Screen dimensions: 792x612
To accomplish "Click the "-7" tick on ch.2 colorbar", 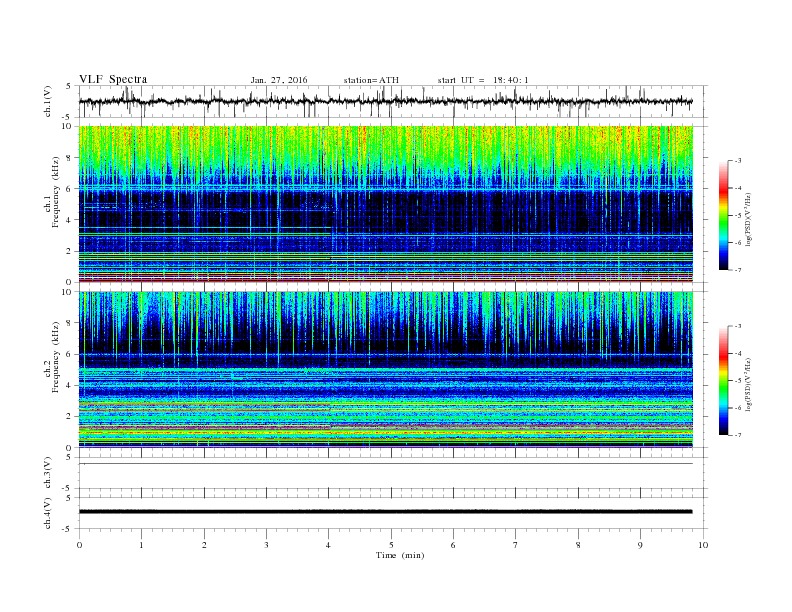I will pyautogui.click(x=737, y=435).
